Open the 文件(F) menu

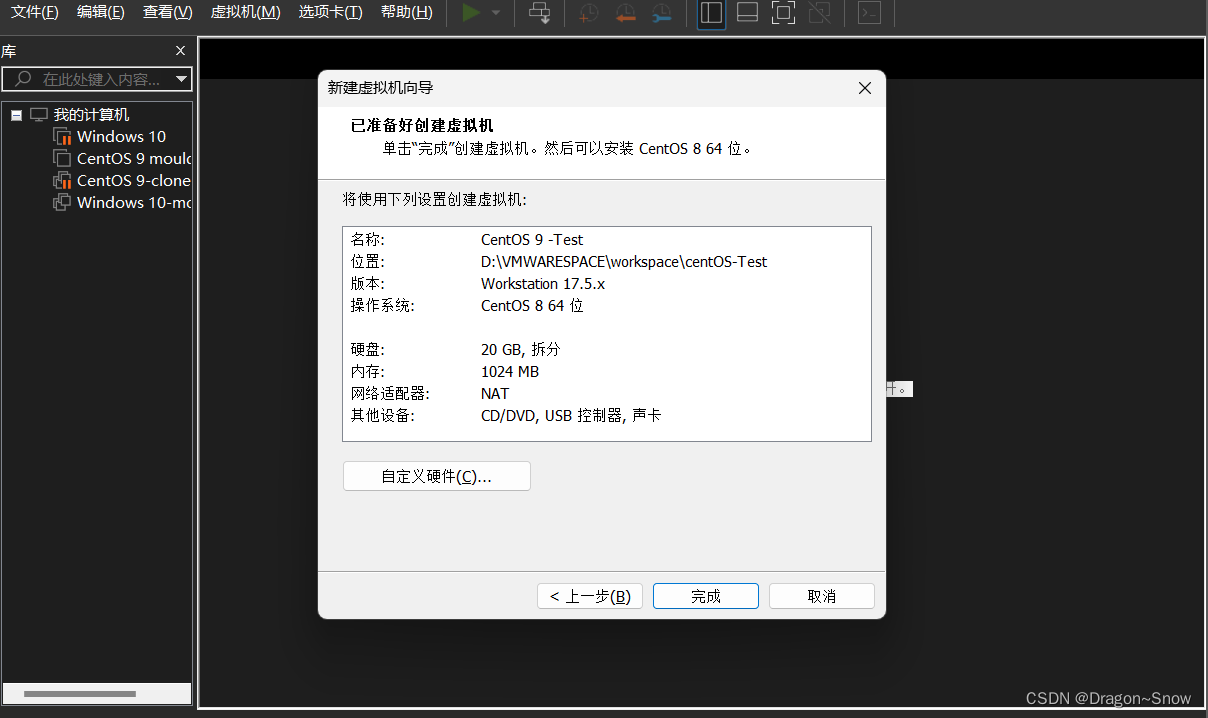pyautogui.click(x=34, y=12)
